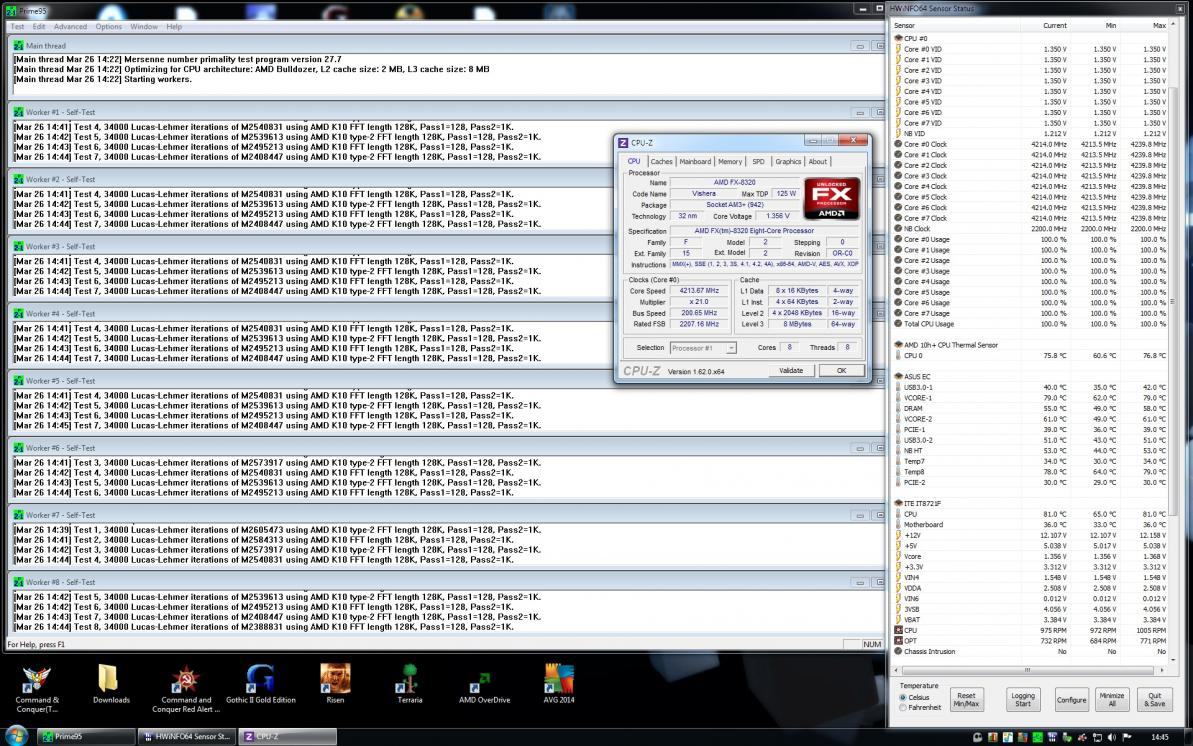Switch to the Caches tab in CPU-Z
This screenshot has width=1193, height=746.
point(661,161)
